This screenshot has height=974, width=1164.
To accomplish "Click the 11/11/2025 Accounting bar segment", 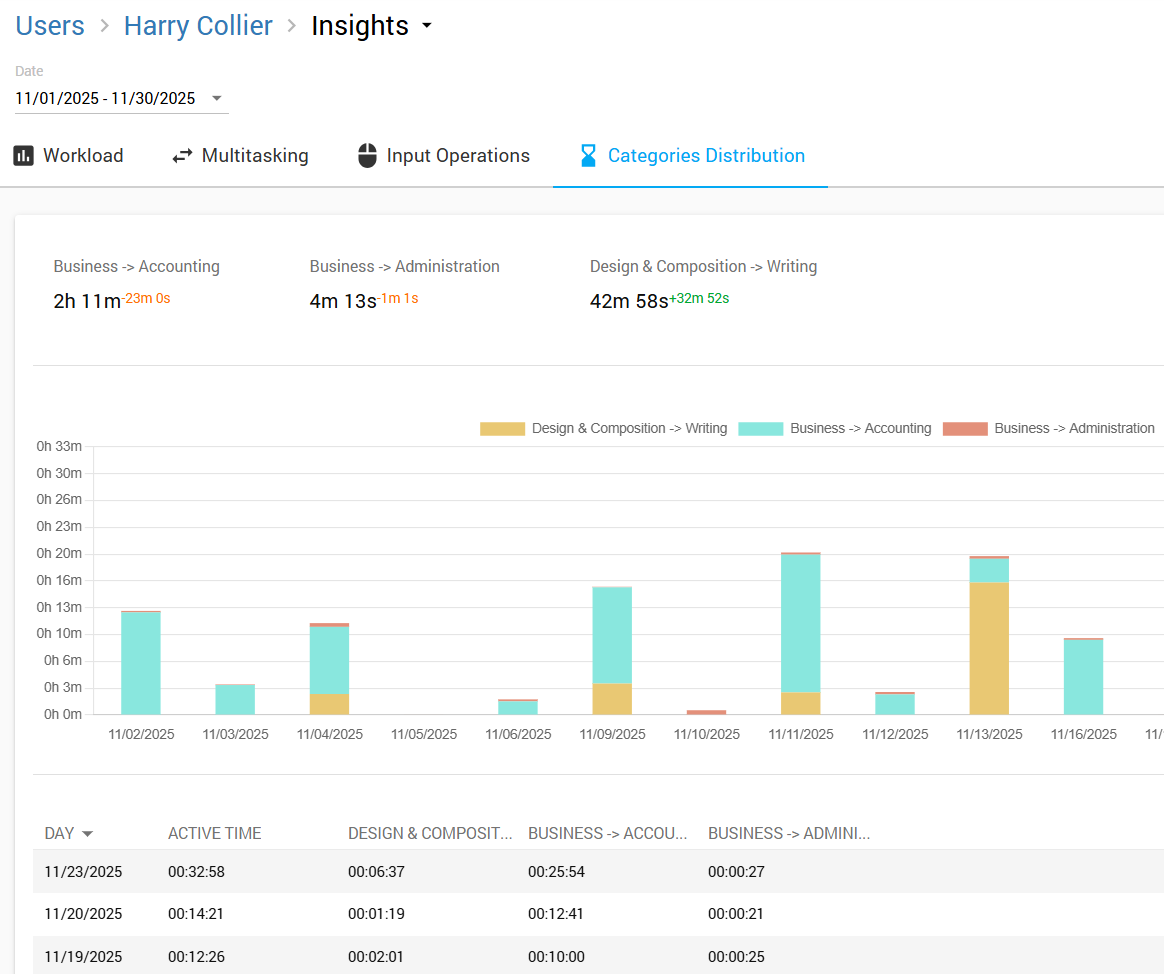I will (800, 622).
